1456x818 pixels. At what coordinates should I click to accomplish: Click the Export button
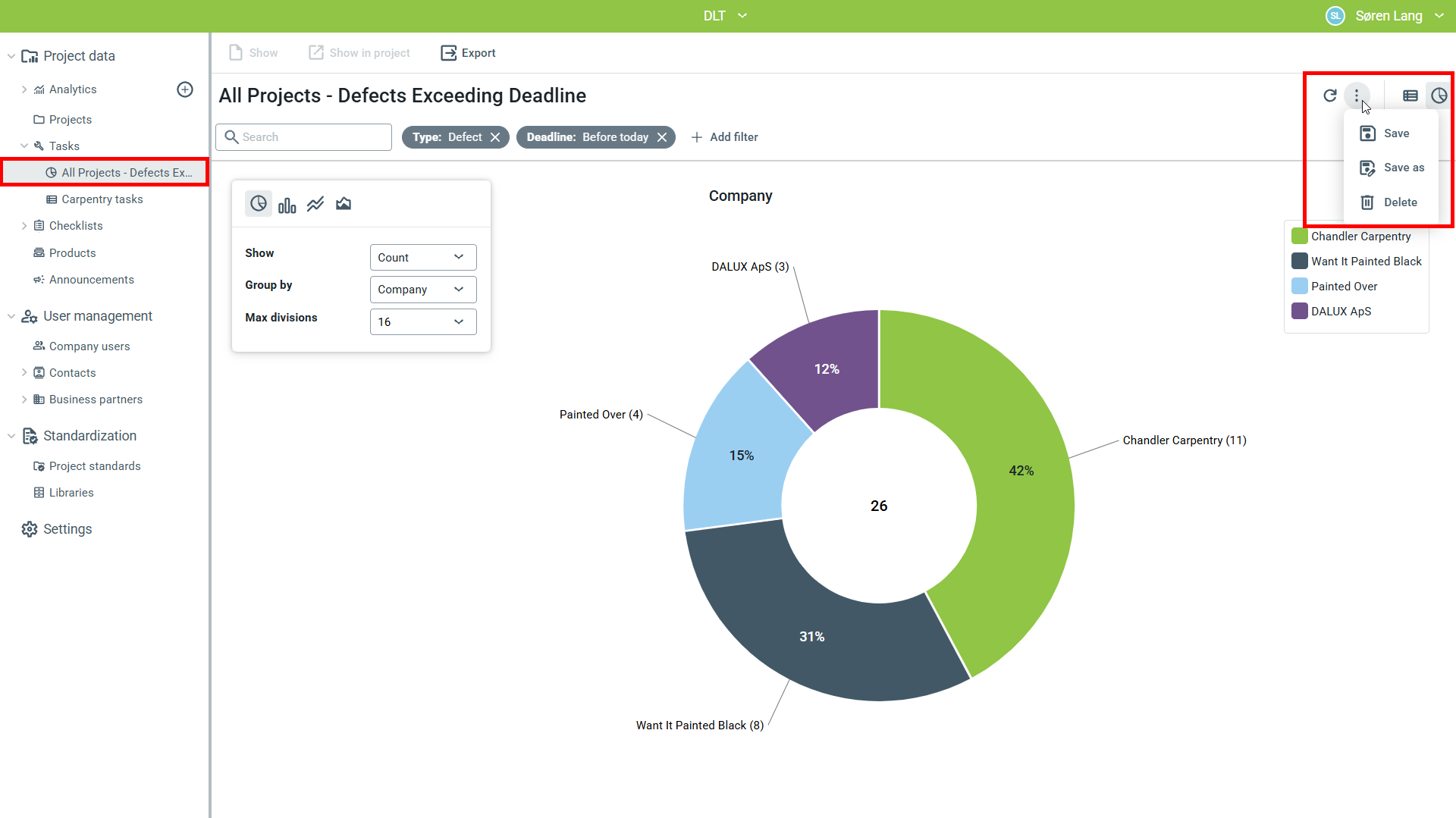coord(468,53)
